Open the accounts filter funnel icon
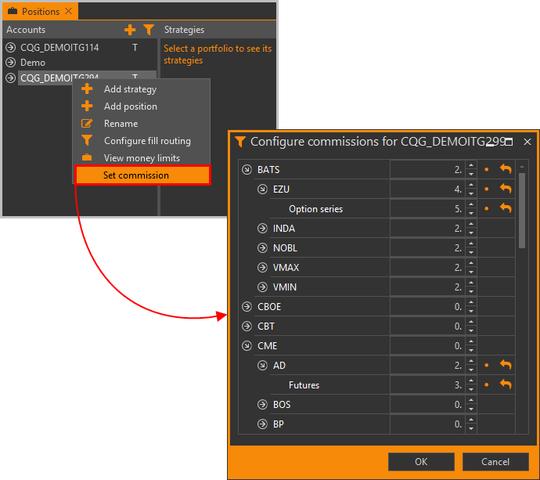 (149, 30)
